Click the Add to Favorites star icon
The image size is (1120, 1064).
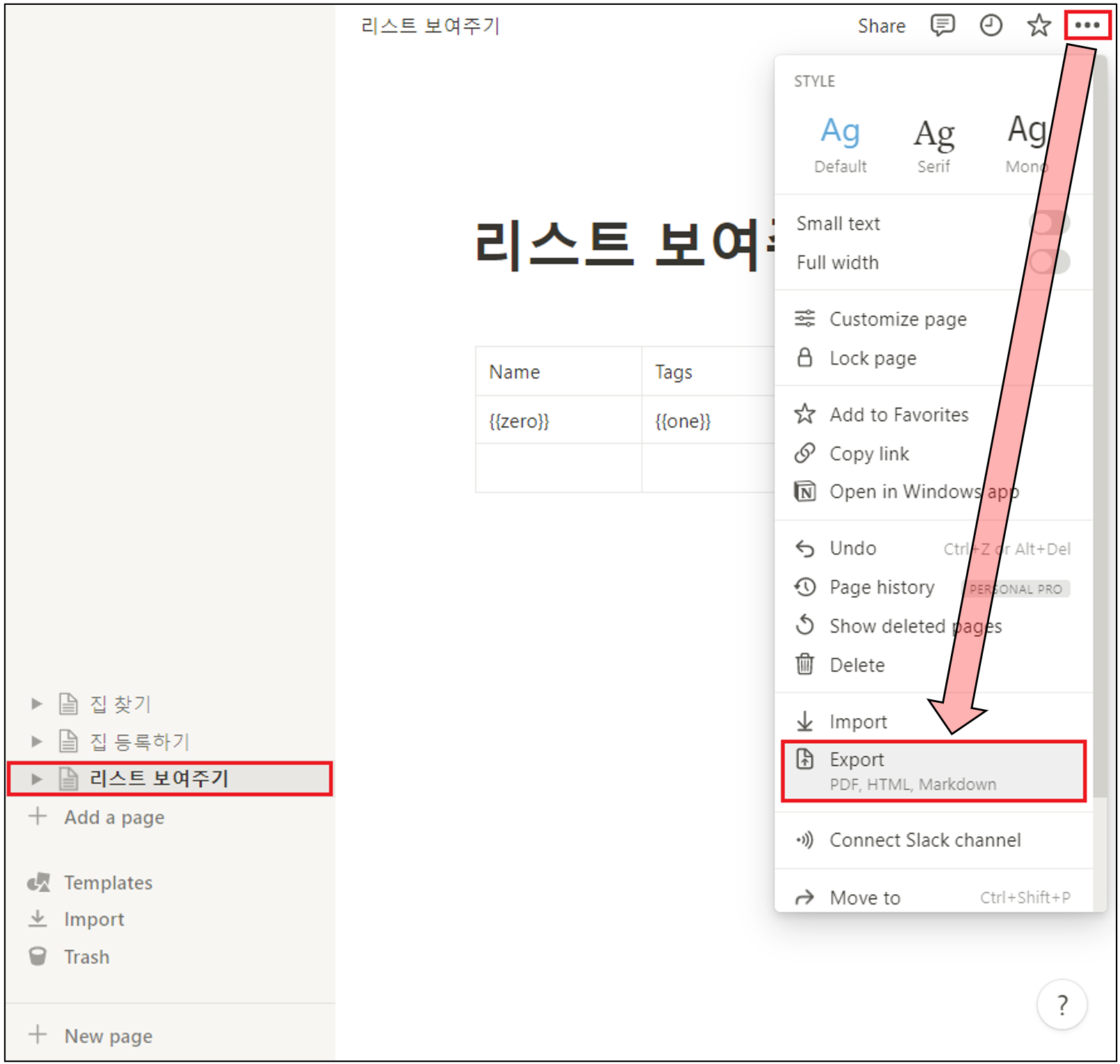[x=805, y=414]
